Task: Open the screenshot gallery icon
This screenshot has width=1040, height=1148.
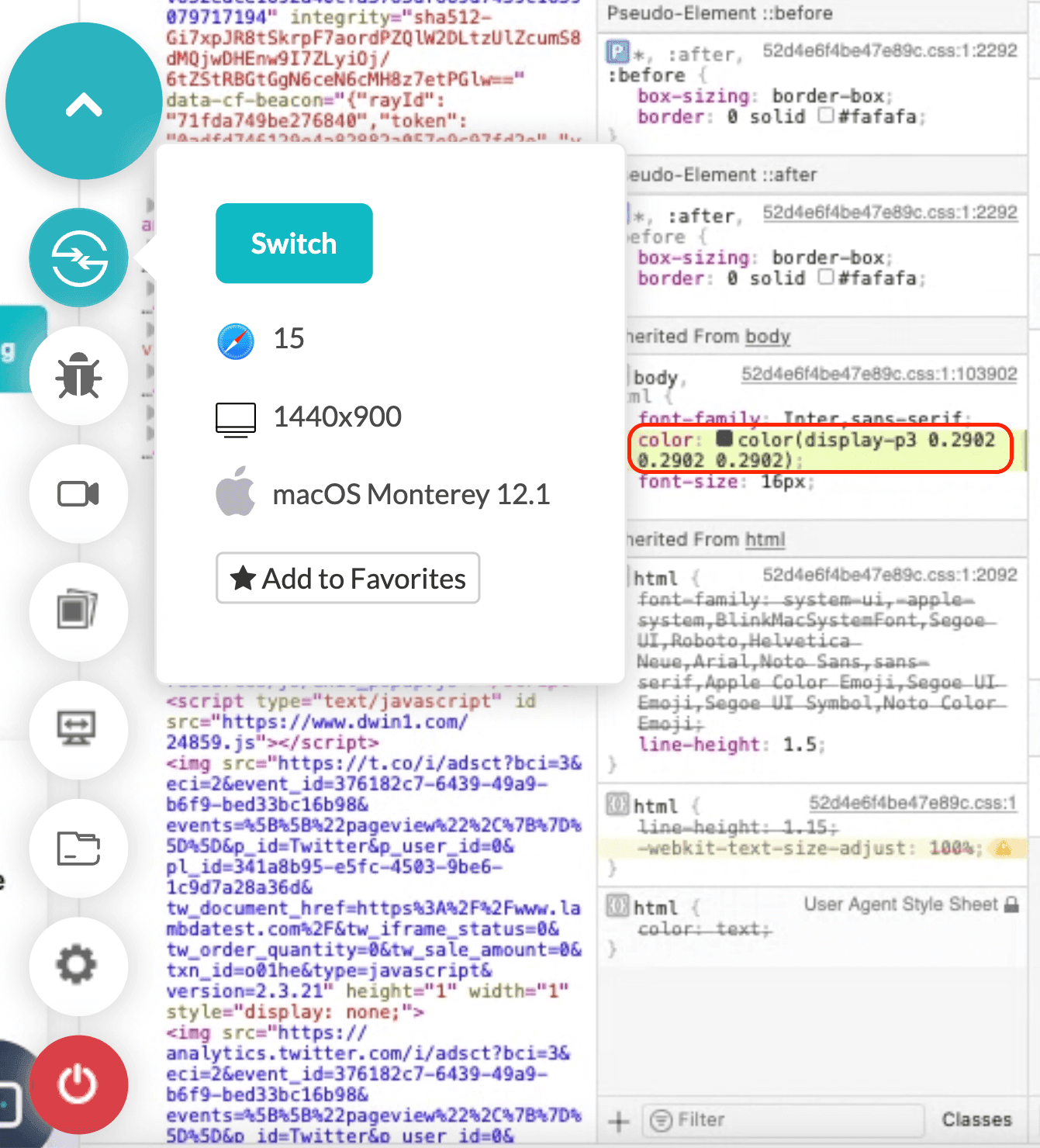Action: click(79, 612)
